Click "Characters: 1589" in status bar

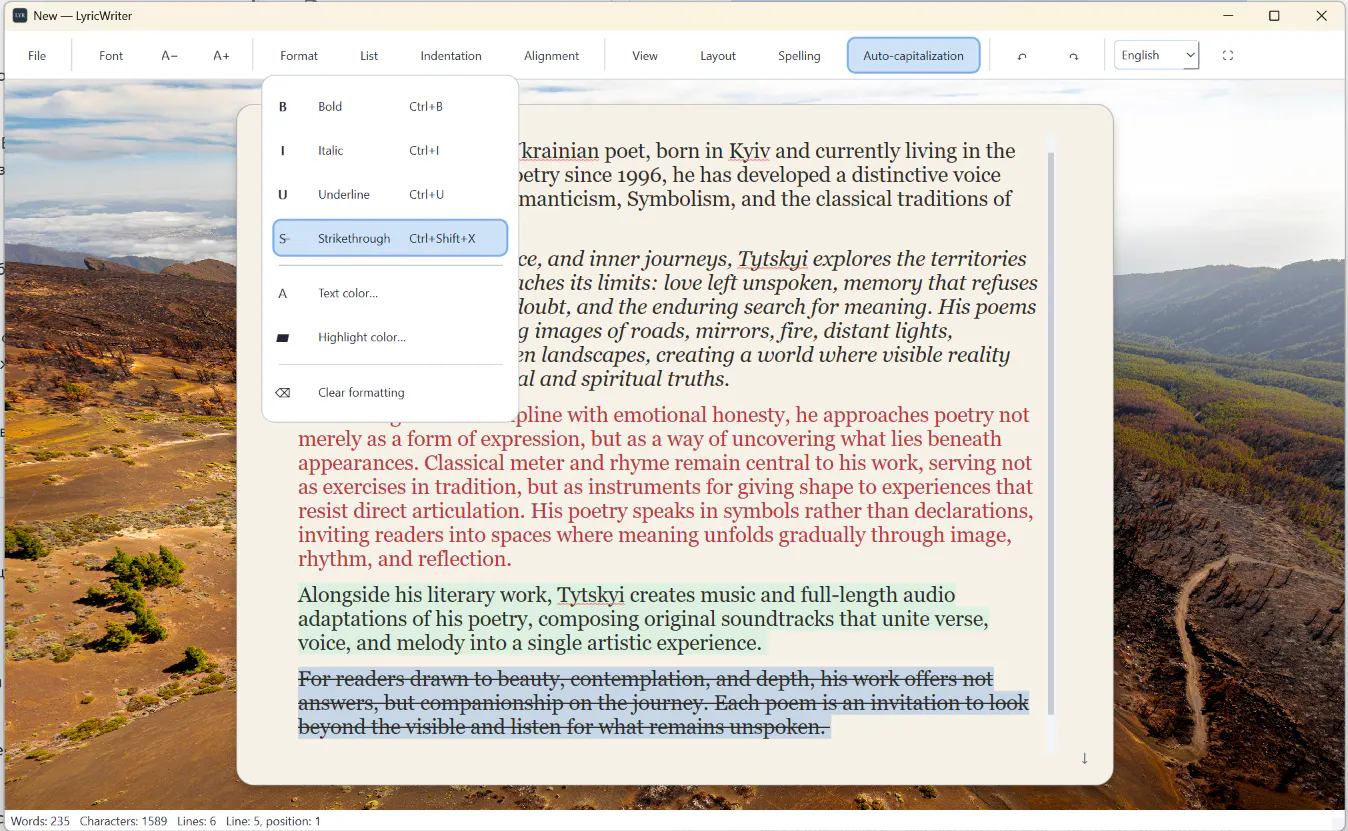click(123, 821)
